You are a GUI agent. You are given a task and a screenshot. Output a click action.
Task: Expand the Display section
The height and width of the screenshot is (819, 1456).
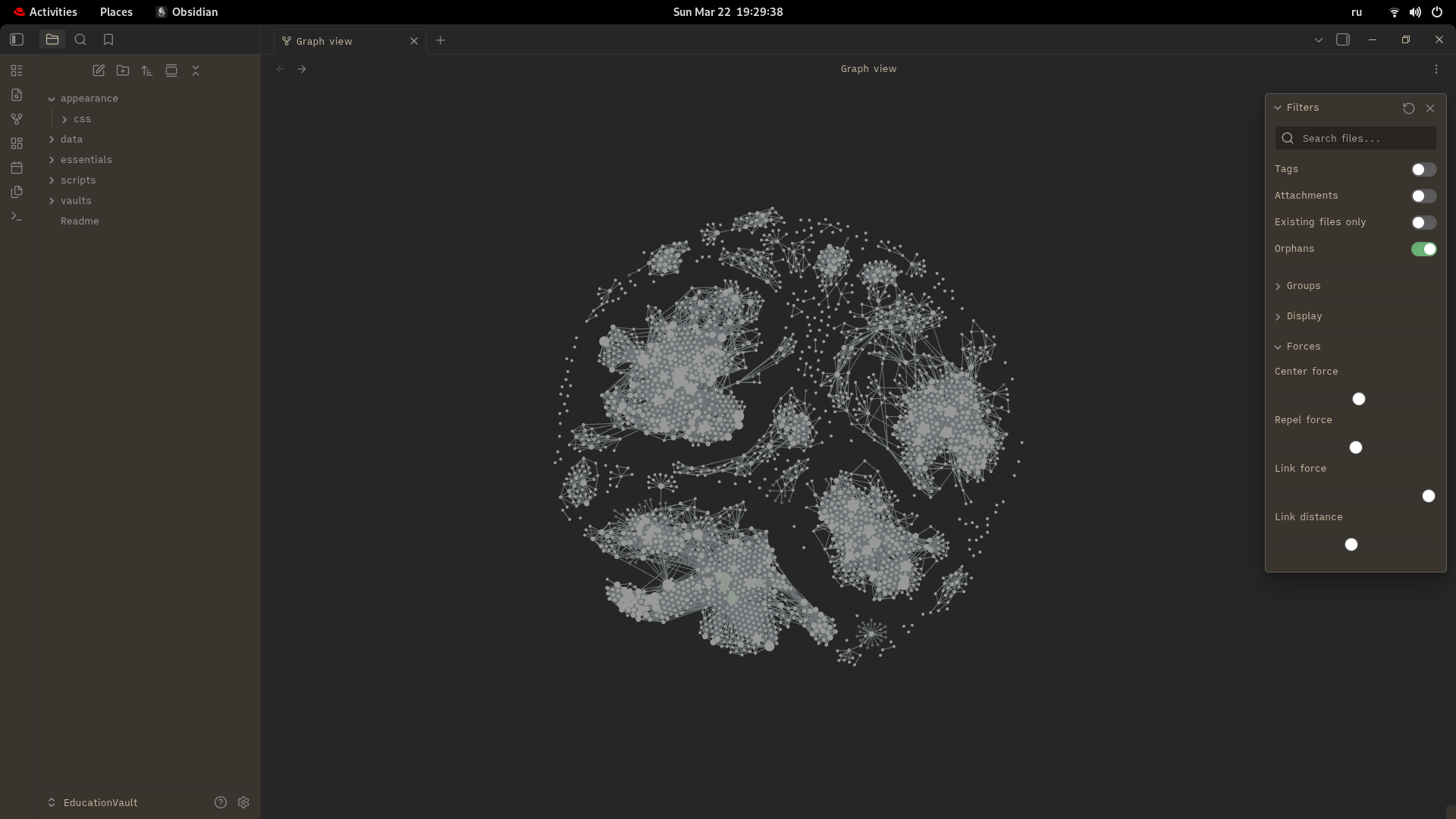(1304, 316)
